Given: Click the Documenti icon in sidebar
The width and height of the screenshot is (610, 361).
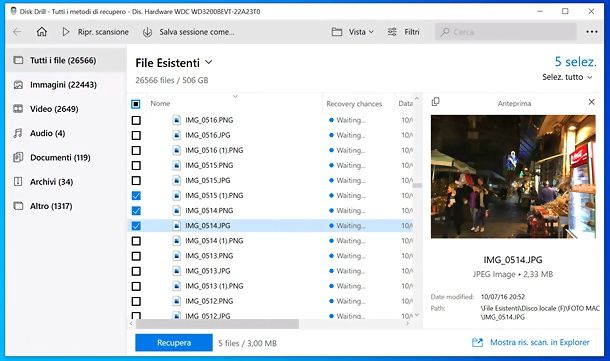Looking at the screenshot, I should [x=18, y=158].
